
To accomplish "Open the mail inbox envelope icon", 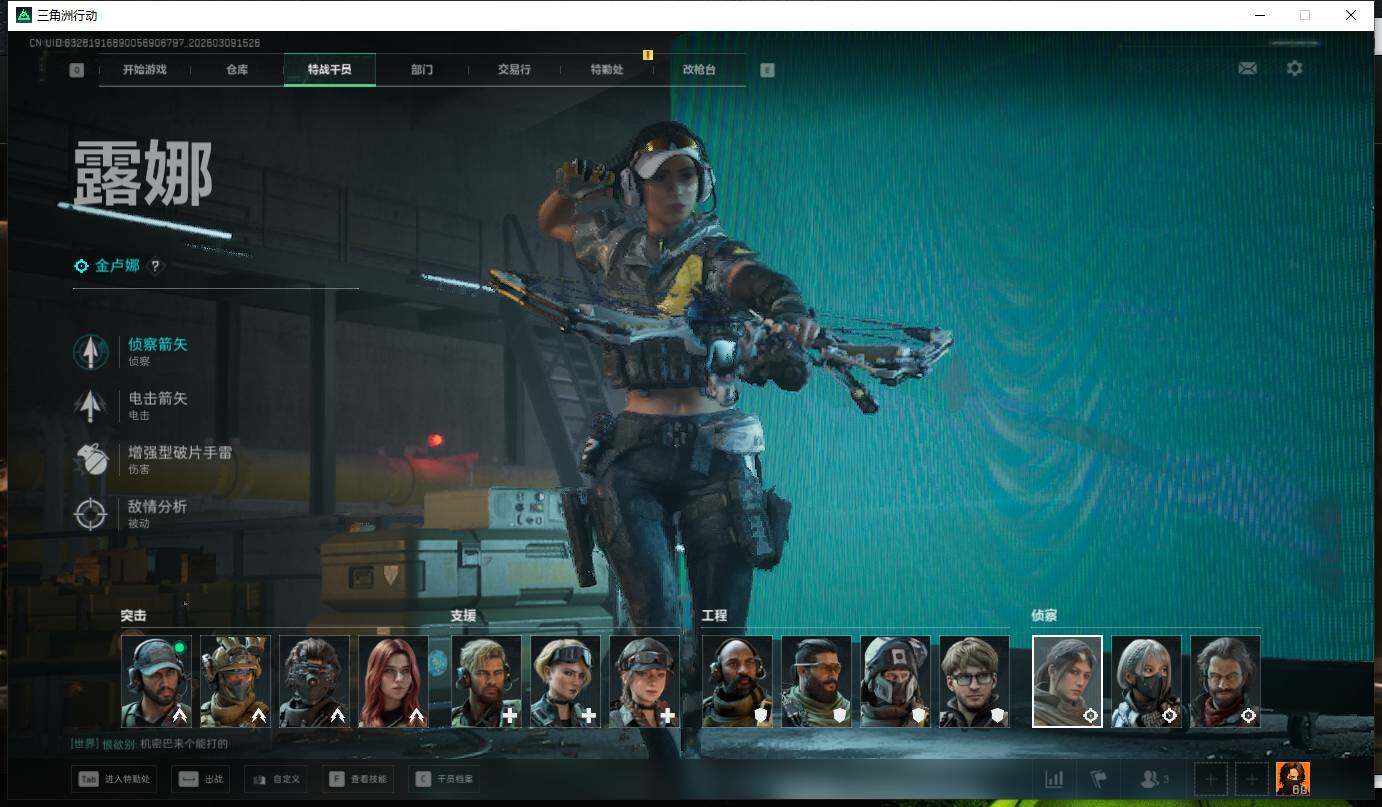I will [x=1247, y=68].
